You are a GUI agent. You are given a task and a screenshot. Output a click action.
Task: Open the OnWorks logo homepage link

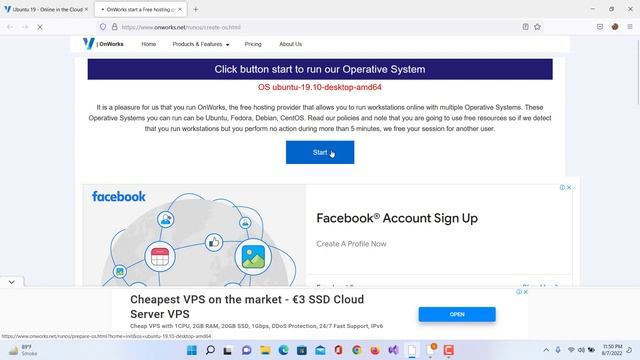pyautogui.click(x=103, y=44)
